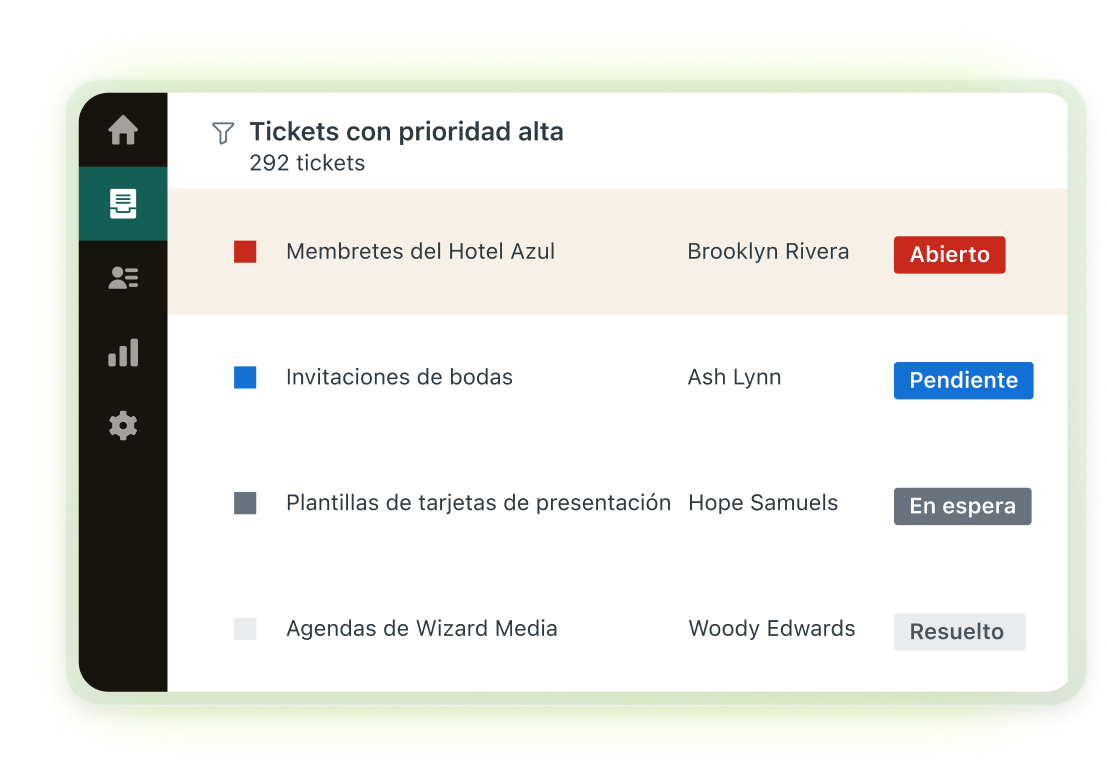The image size is (1107, 782).
Task: Click the red priority square for Membretes ticket
Action: pyautogui.click(x=245, y=251)
